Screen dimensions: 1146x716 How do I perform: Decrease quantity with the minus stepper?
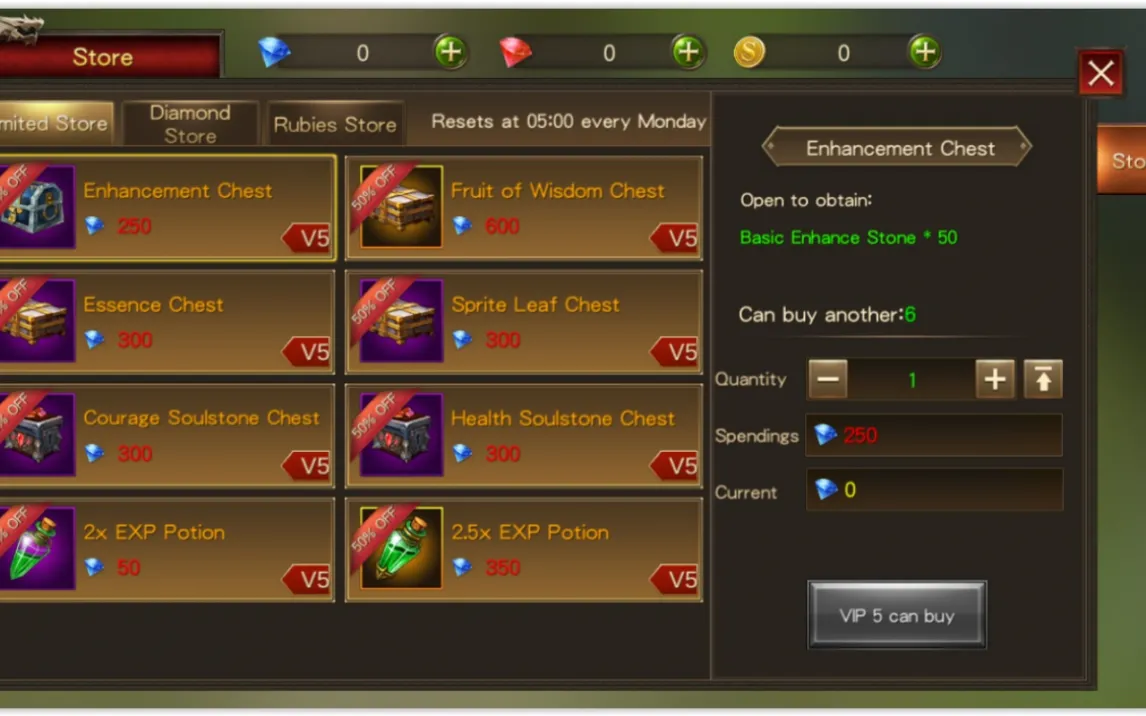pos(827,379)
